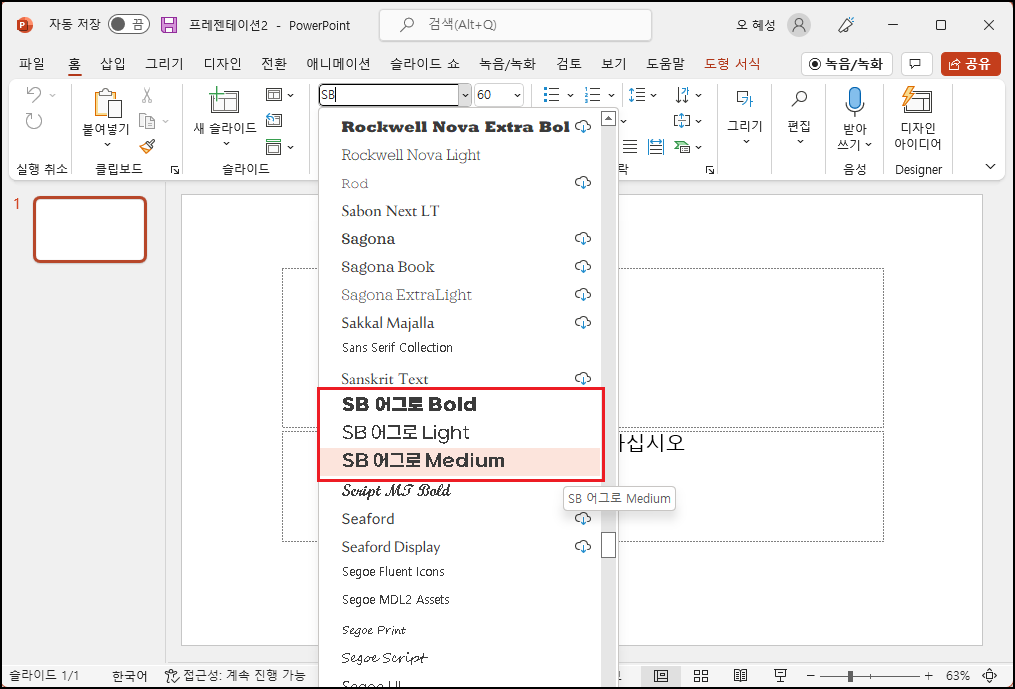1015x689 pixels.
Task: Open the 편집 editing group button
Action: pyautogui.click(x=799, y=117)
